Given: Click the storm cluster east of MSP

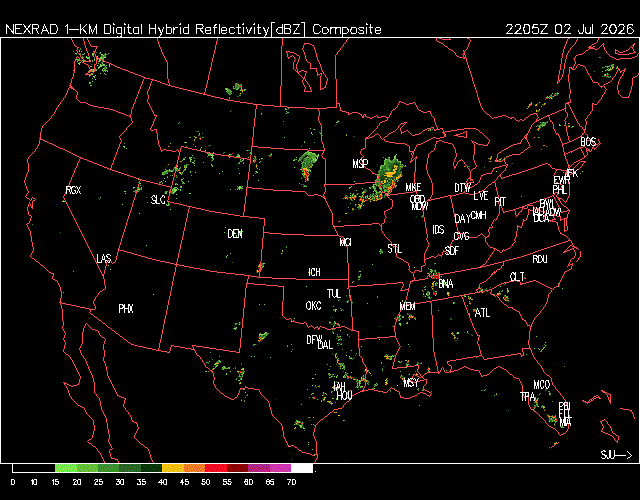Looking at the screenshot, I should point(390,175).
